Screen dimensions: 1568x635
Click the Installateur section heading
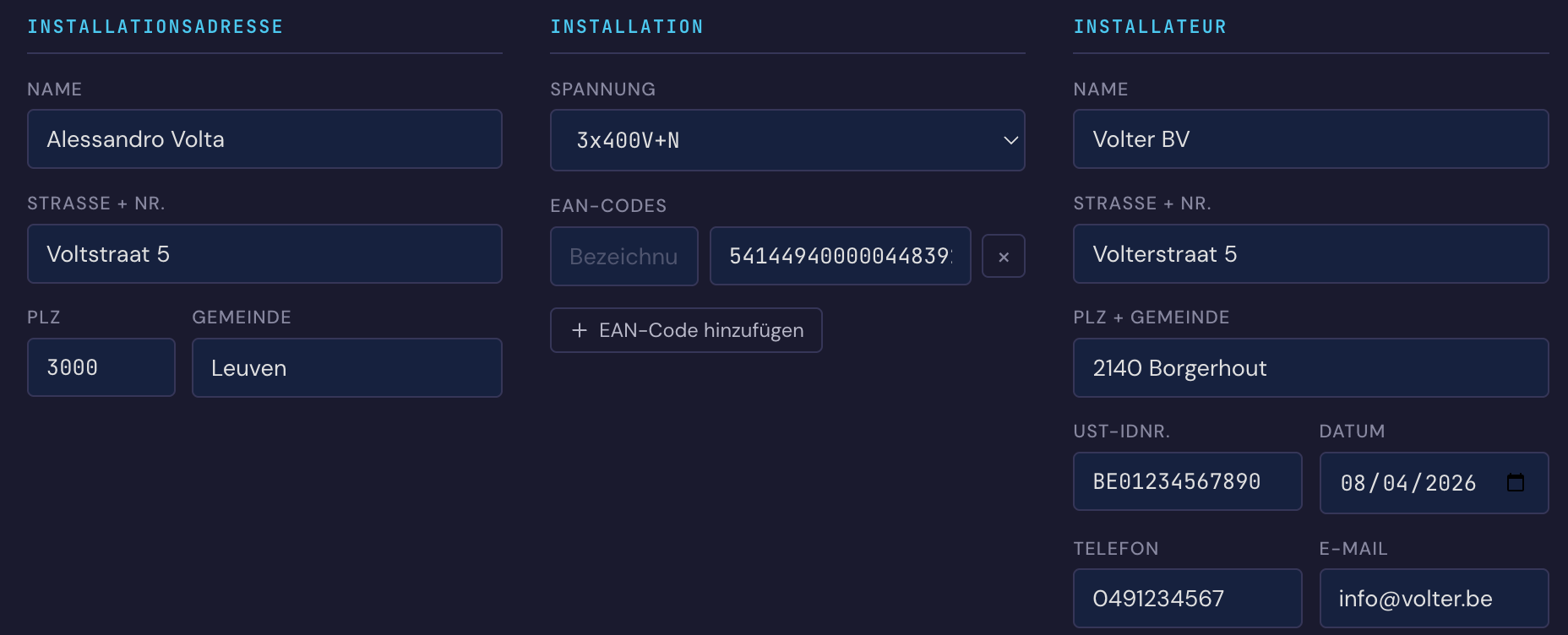[1150, 27]
